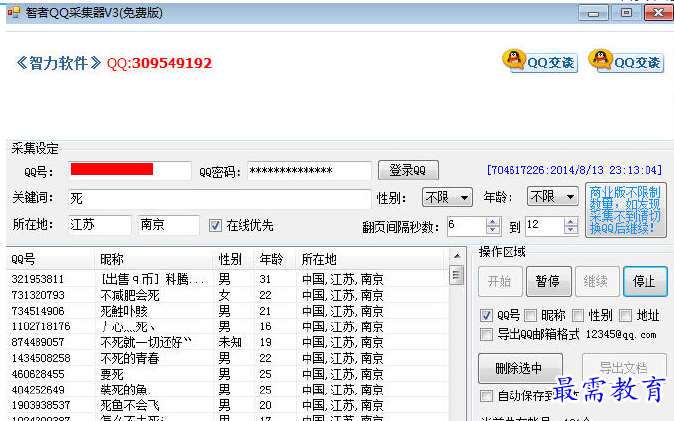Select row with QQ 731320793
This screenshot has height=421, width=674.
[227, 295]
